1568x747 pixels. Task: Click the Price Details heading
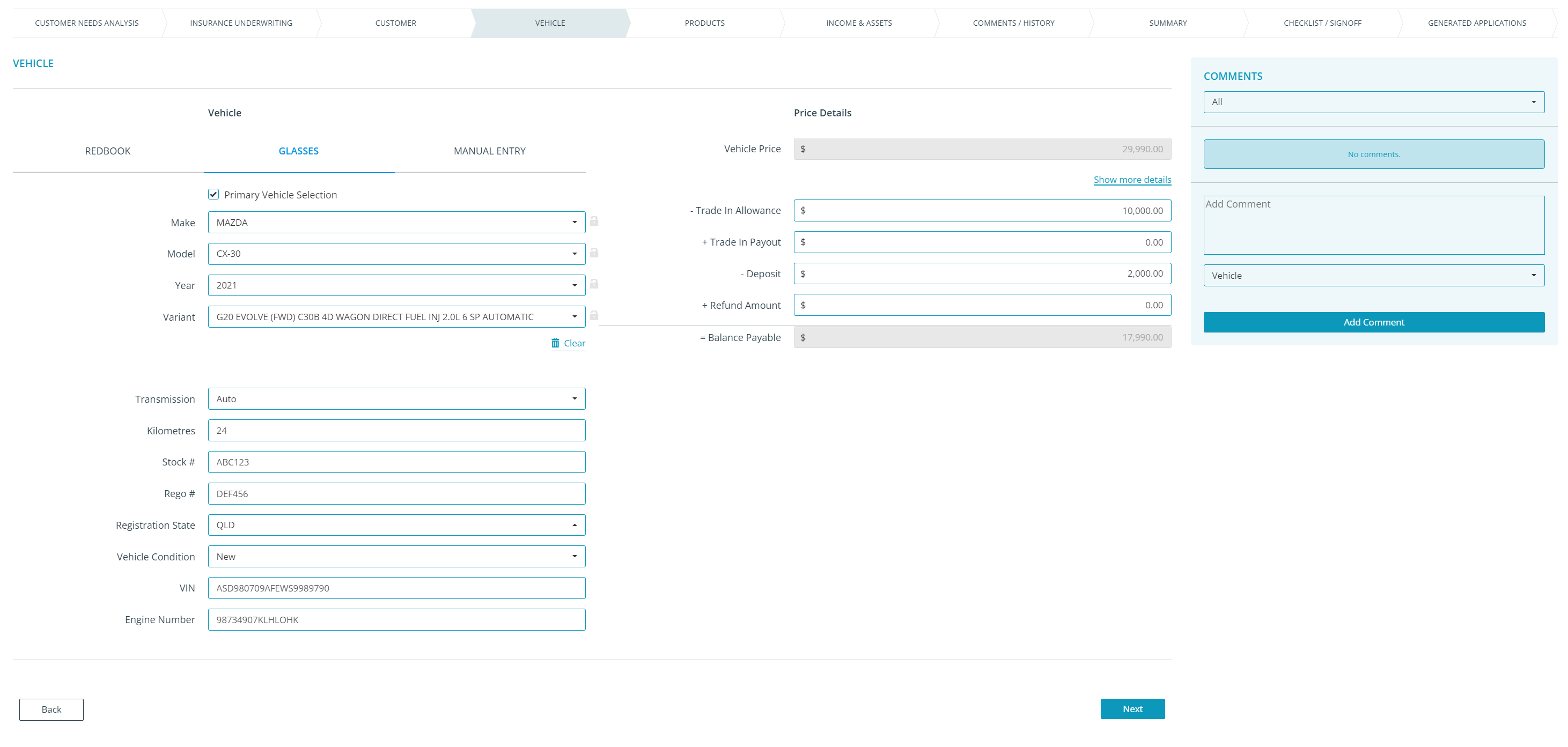822,113
